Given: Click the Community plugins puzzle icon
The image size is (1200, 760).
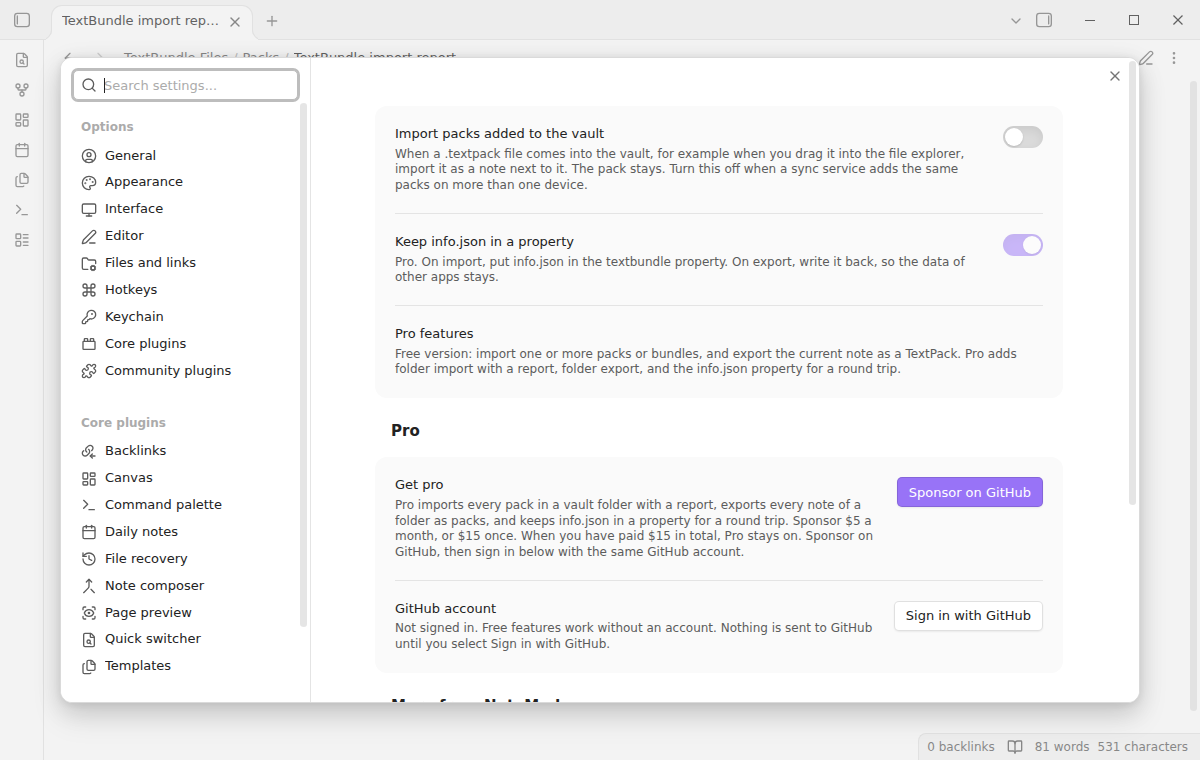Looking at the screenshot, I should coord(89,371).
